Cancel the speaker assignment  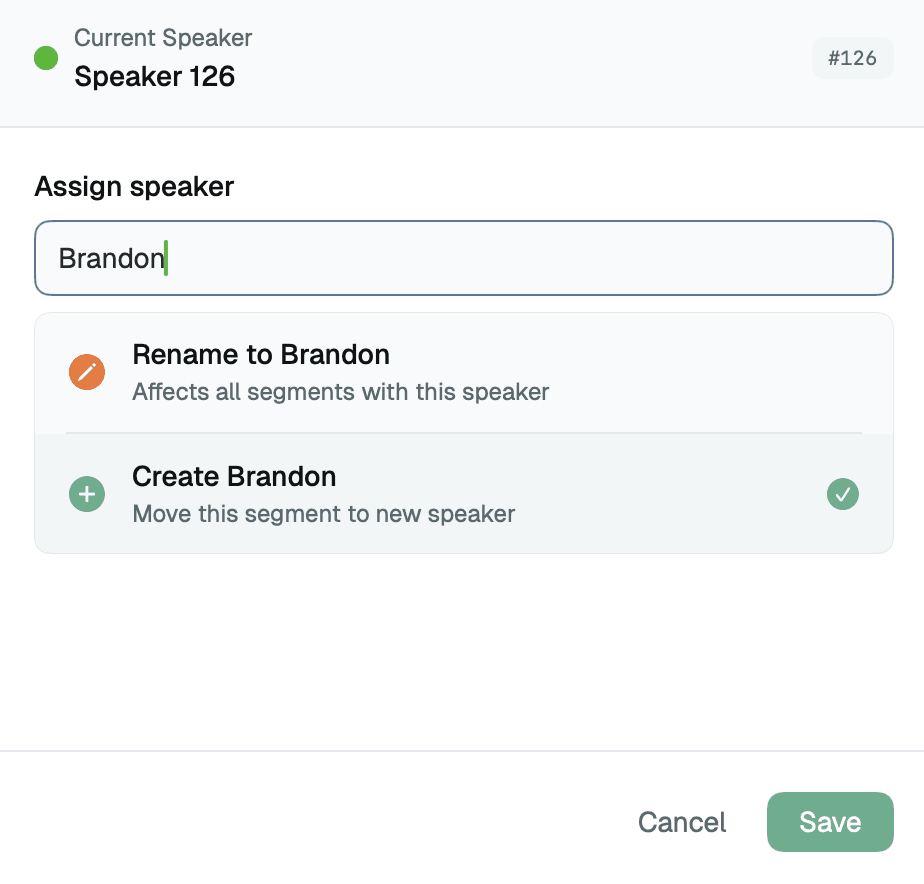[681, 822]
